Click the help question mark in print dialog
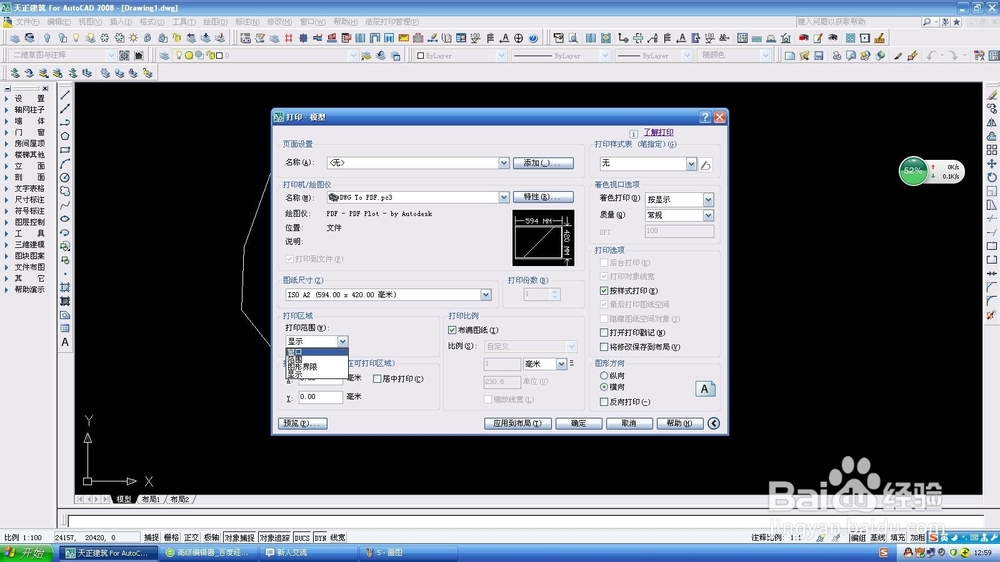1000x562 pixels. [705, 117]
